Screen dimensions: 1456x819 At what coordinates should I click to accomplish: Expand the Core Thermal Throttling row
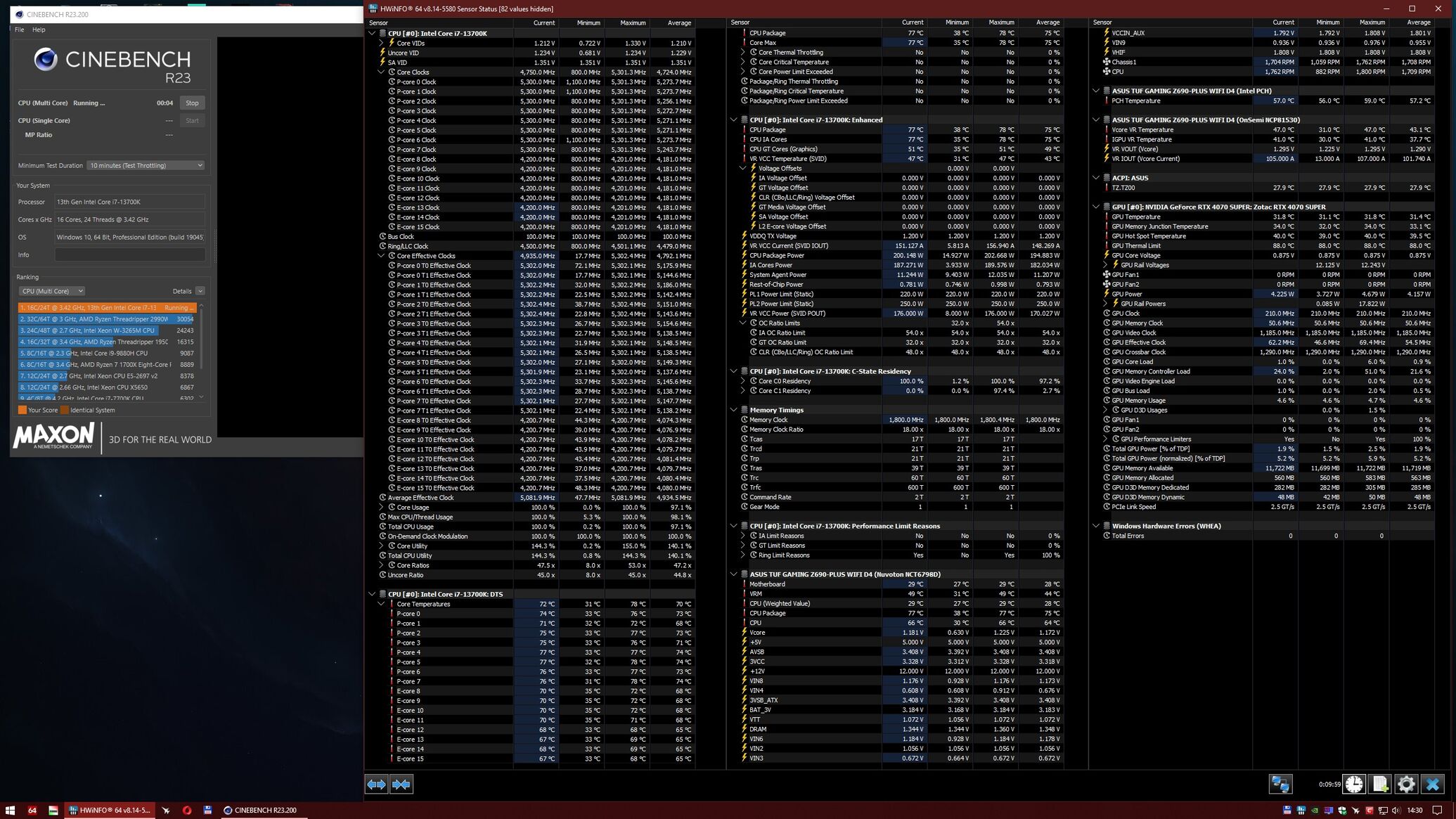(x=742, y=52)
